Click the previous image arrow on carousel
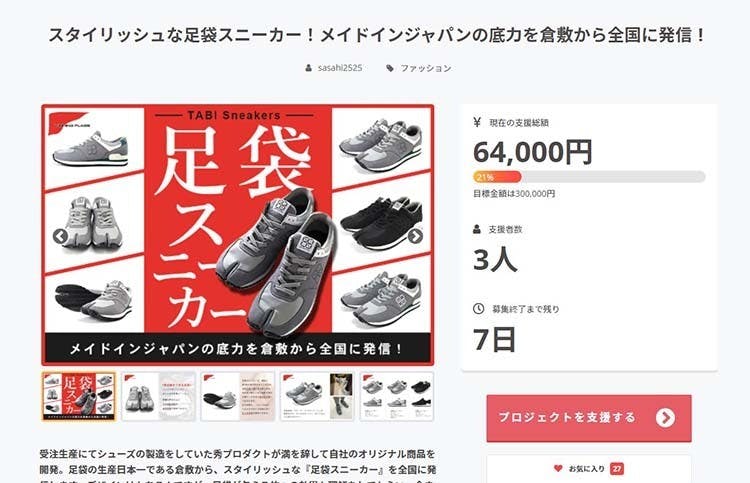Image resolution: width=750 pixels, height=483 pixels. (60, 236)
